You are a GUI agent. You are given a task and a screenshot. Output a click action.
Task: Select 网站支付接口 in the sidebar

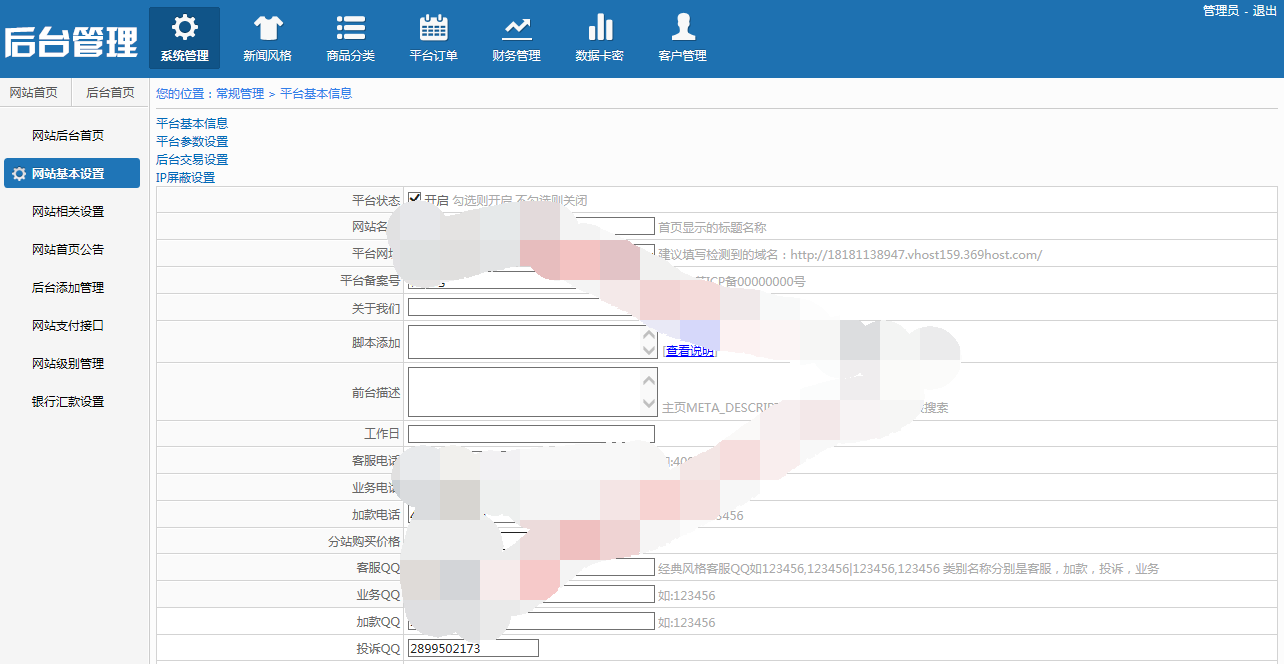click(x=68, y=325)
